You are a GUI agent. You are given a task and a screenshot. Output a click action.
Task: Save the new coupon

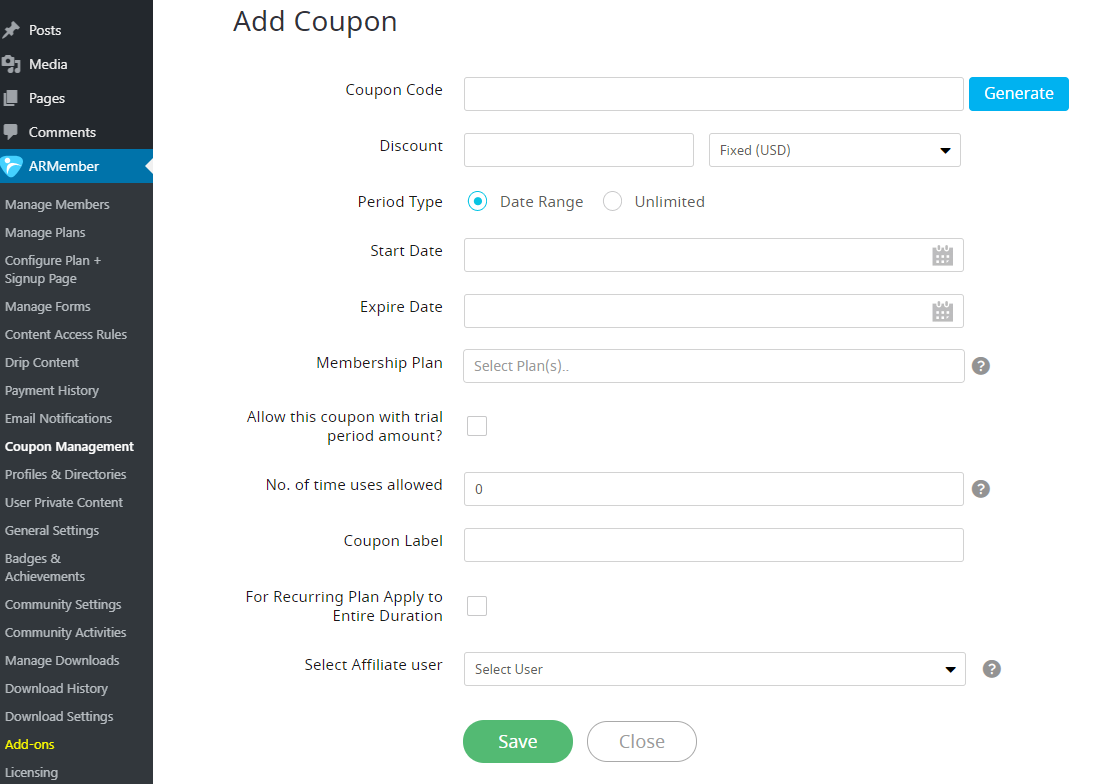[517, 741]
